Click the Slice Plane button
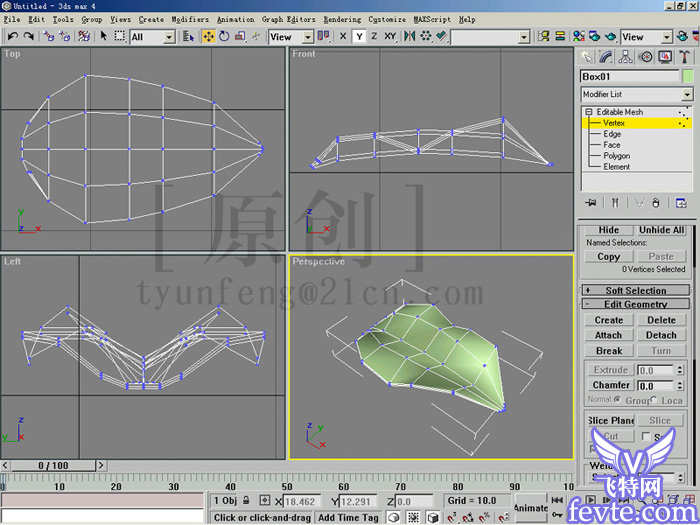700x525 pixels. (x=611, y=421)
